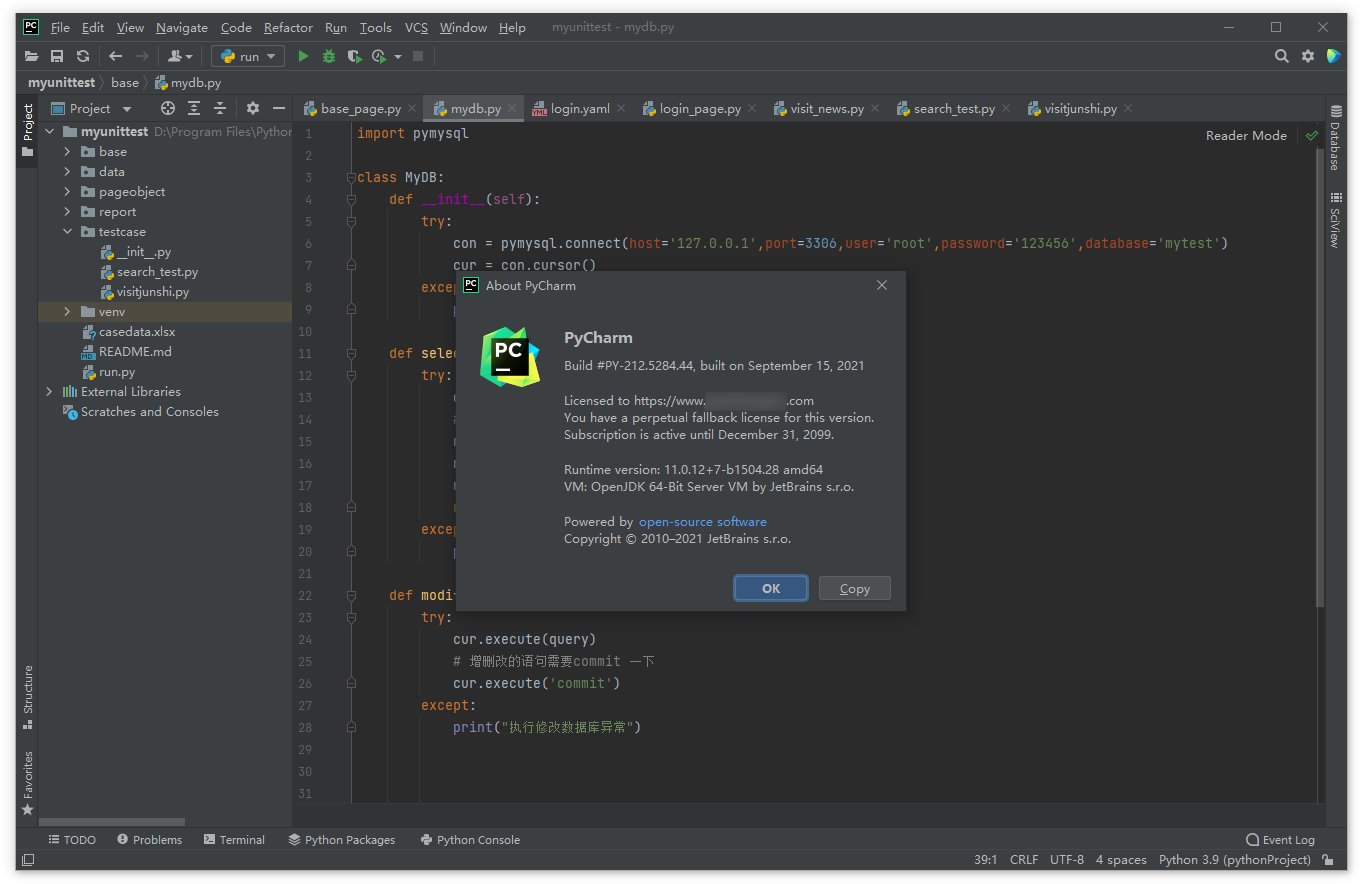Open Project panel options gear
This screenshot has width=1361, height=884.
(x=253, y=108)
